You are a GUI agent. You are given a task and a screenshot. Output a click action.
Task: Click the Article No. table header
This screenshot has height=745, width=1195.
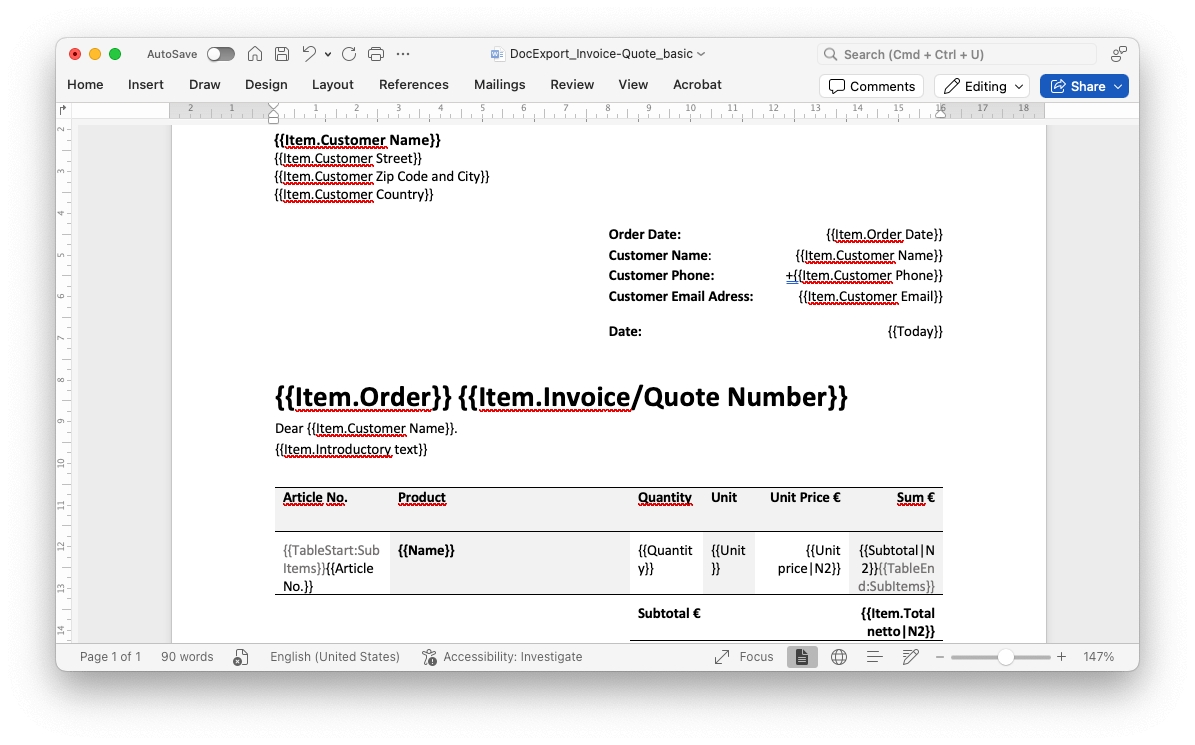315,497
